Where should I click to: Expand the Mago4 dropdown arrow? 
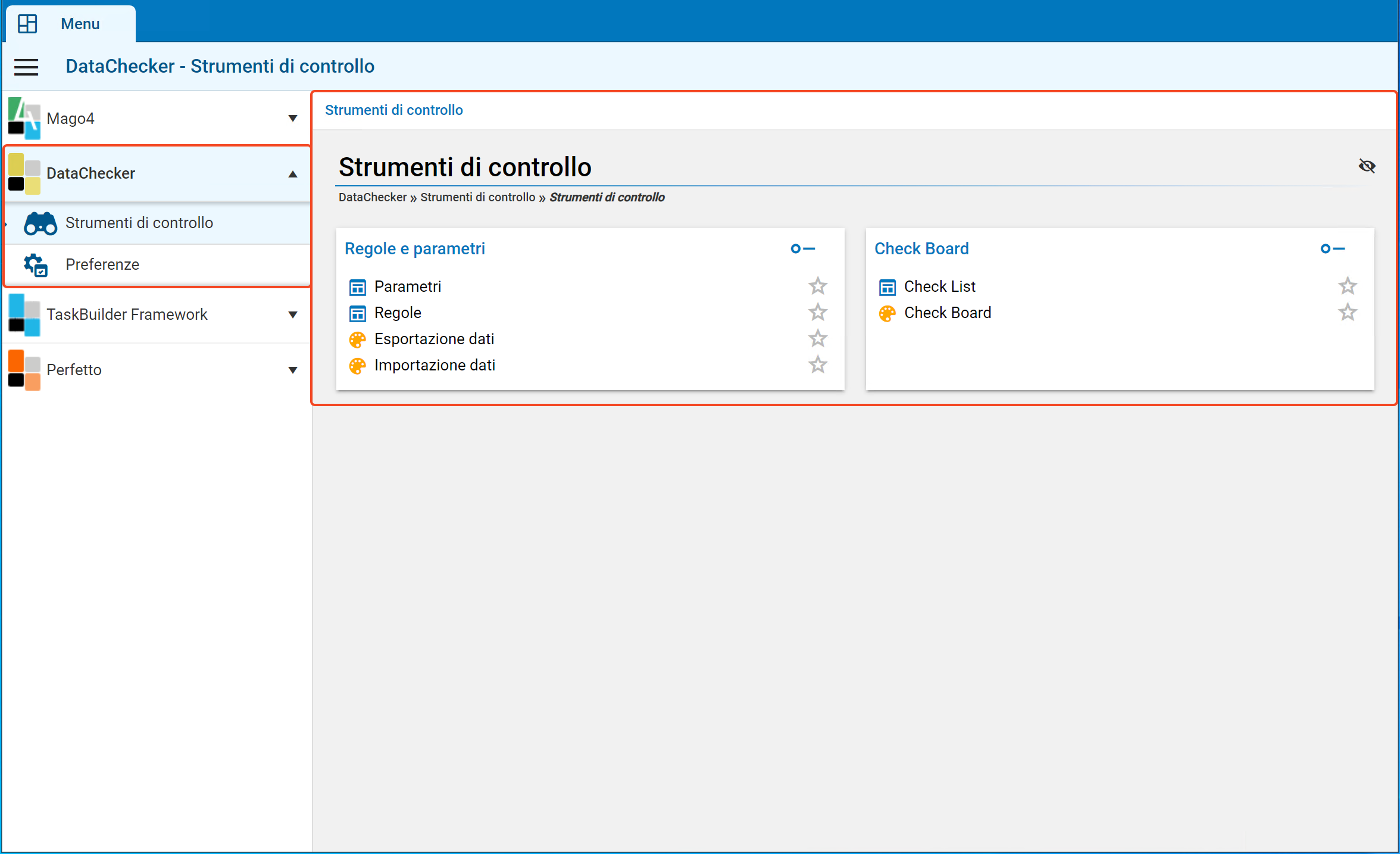pos(292,118)
